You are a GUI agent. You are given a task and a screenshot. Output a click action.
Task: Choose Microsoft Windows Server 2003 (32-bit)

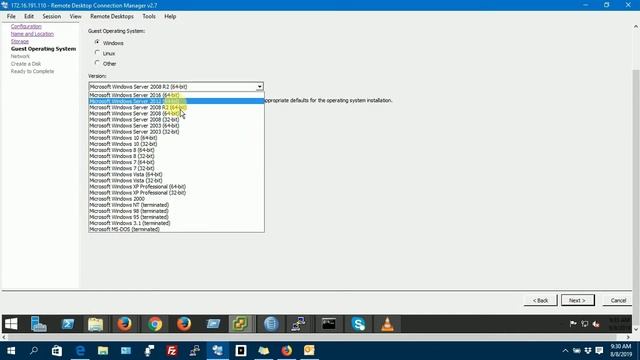(x=176, y=132)
